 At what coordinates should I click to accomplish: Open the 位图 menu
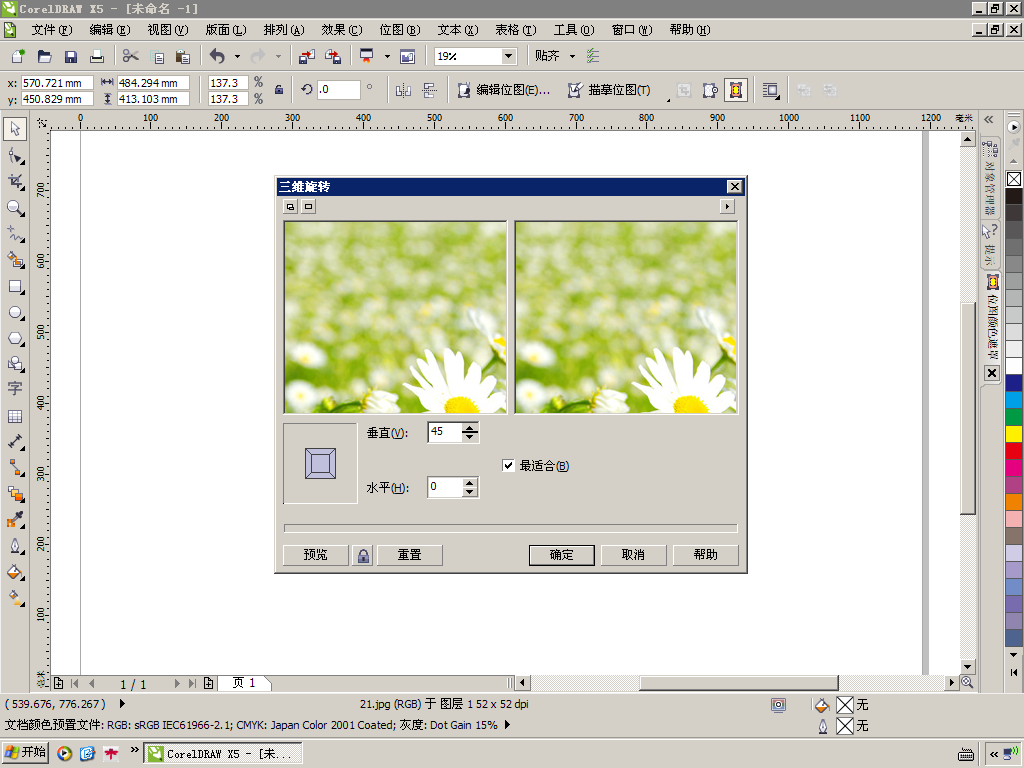click(400, 30)
